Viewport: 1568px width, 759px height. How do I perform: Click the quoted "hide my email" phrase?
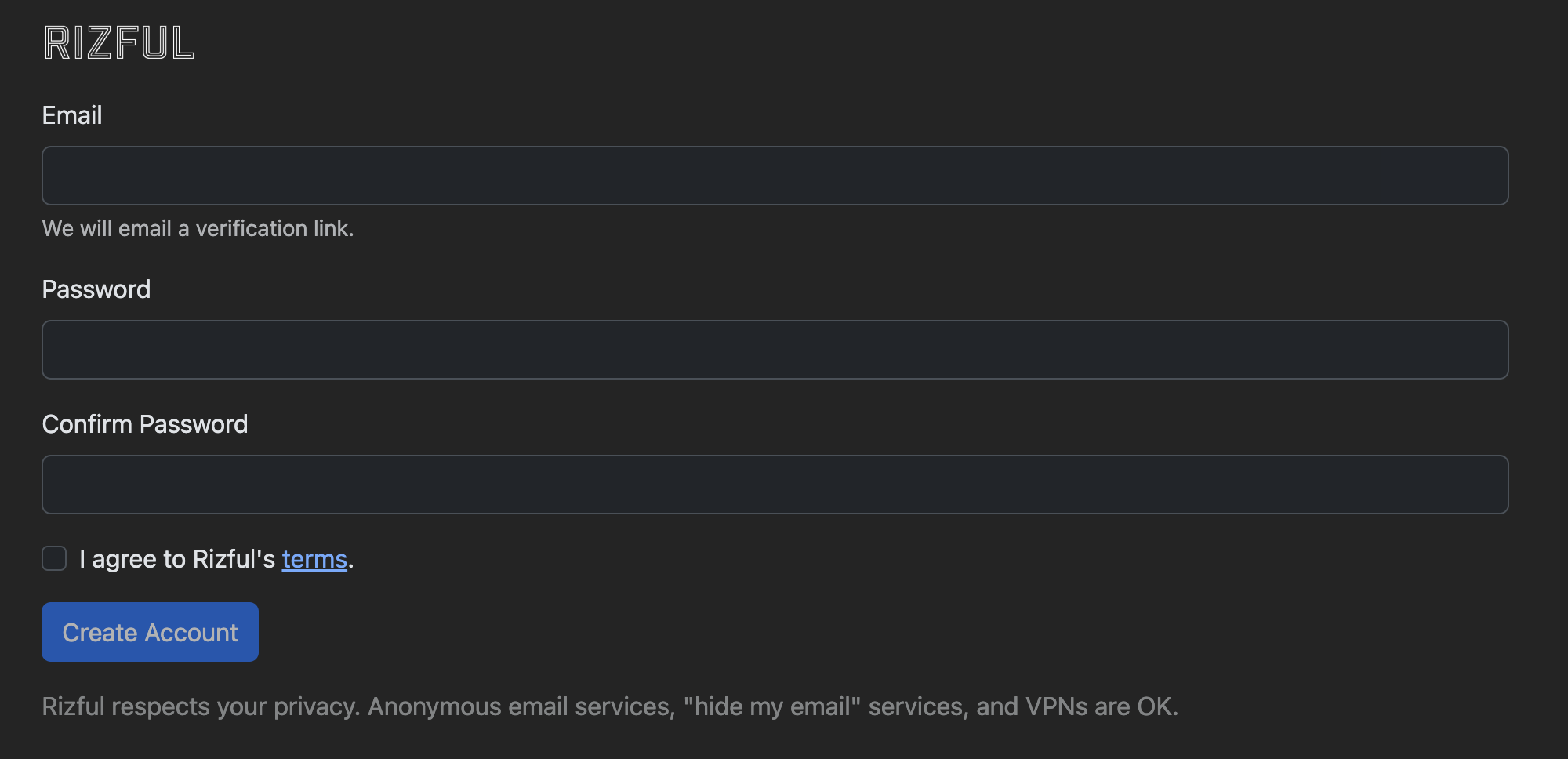click(x=771, y=706)
